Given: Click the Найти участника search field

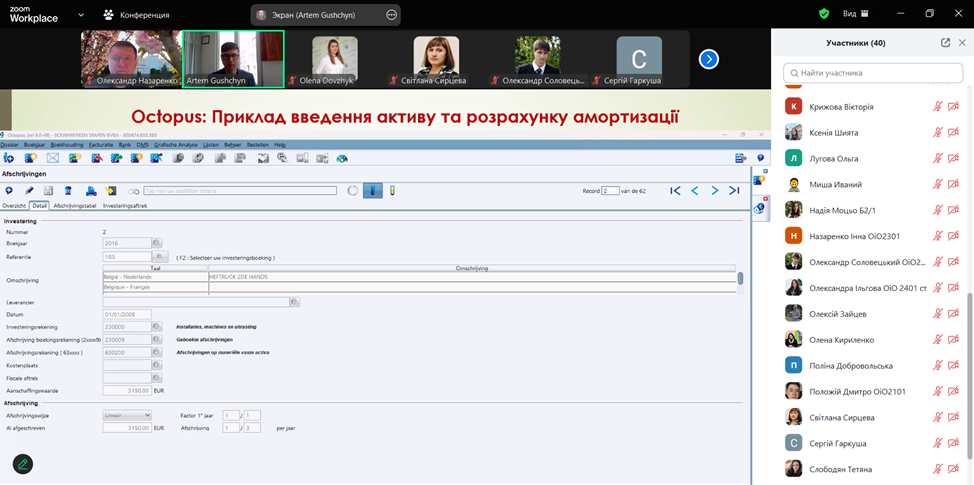Looking at the screenshot, I should [873, 73].
